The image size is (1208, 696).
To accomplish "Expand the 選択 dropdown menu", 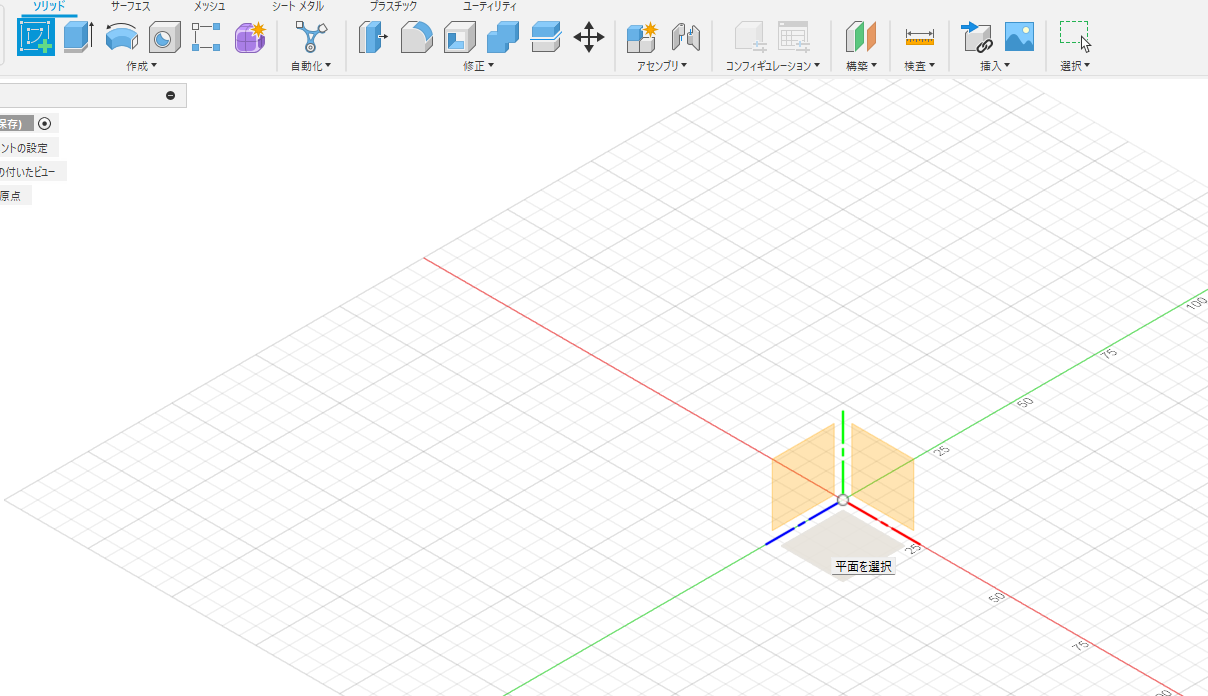I will 1075,66.
